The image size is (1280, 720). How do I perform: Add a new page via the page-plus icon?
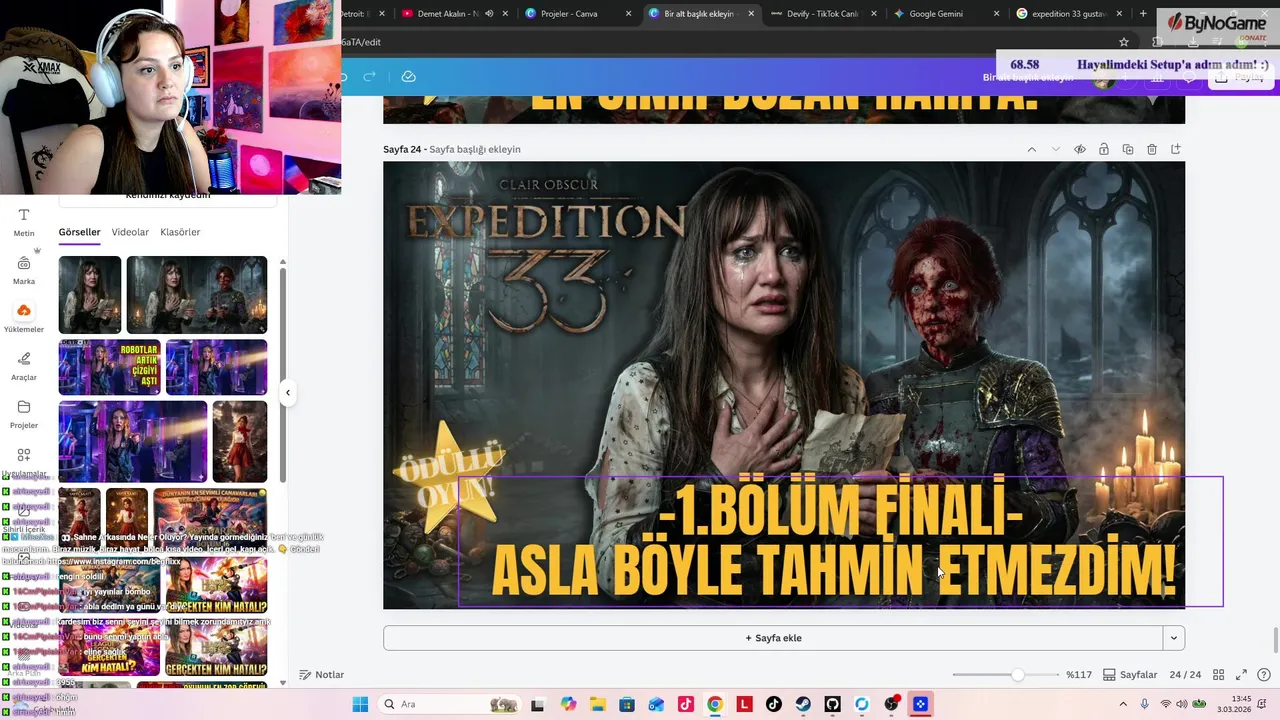[x=1176, y=149]
